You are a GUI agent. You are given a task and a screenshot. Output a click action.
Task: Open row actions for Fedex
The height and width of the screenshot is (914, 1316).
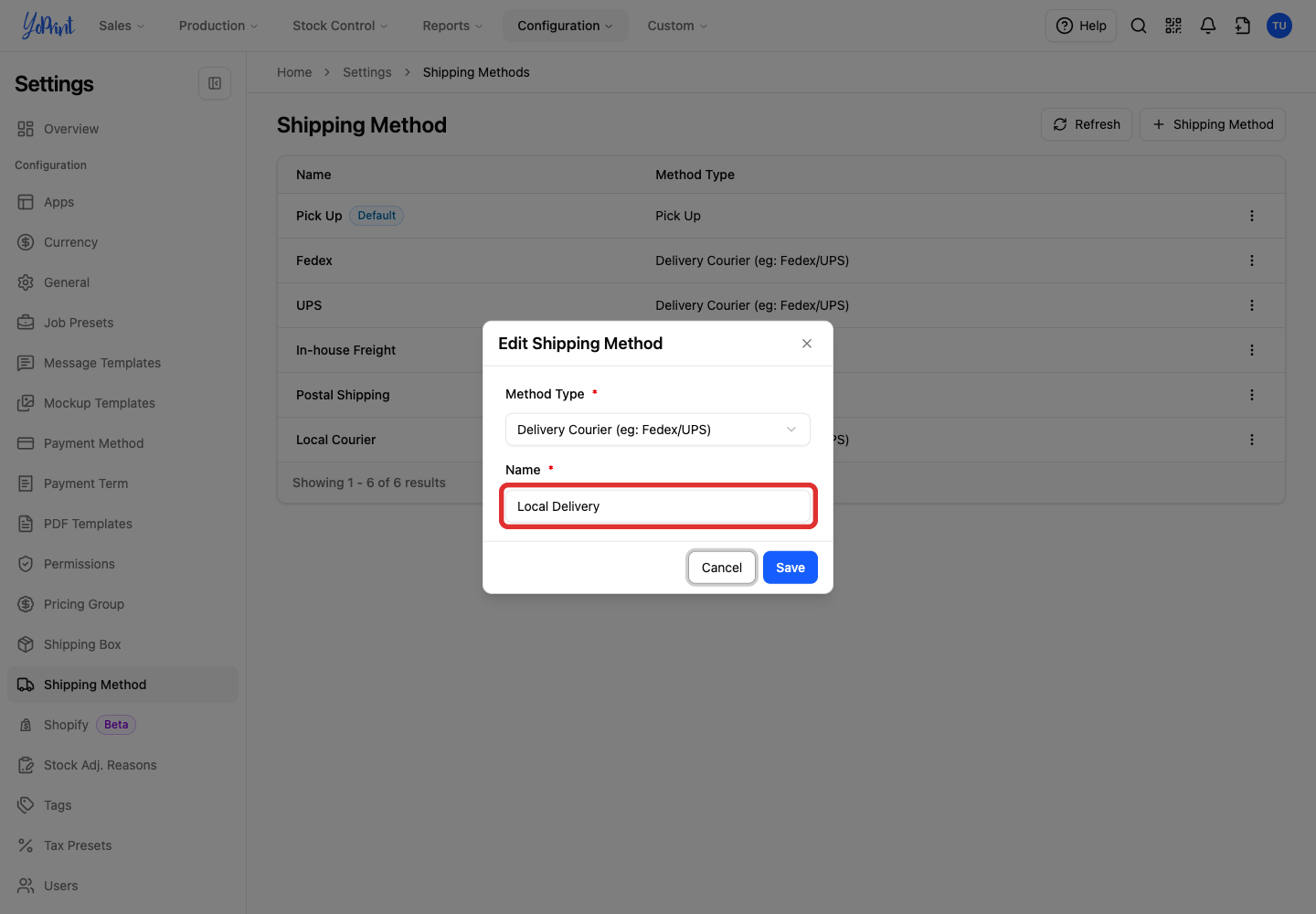[x=1252, y=260]
